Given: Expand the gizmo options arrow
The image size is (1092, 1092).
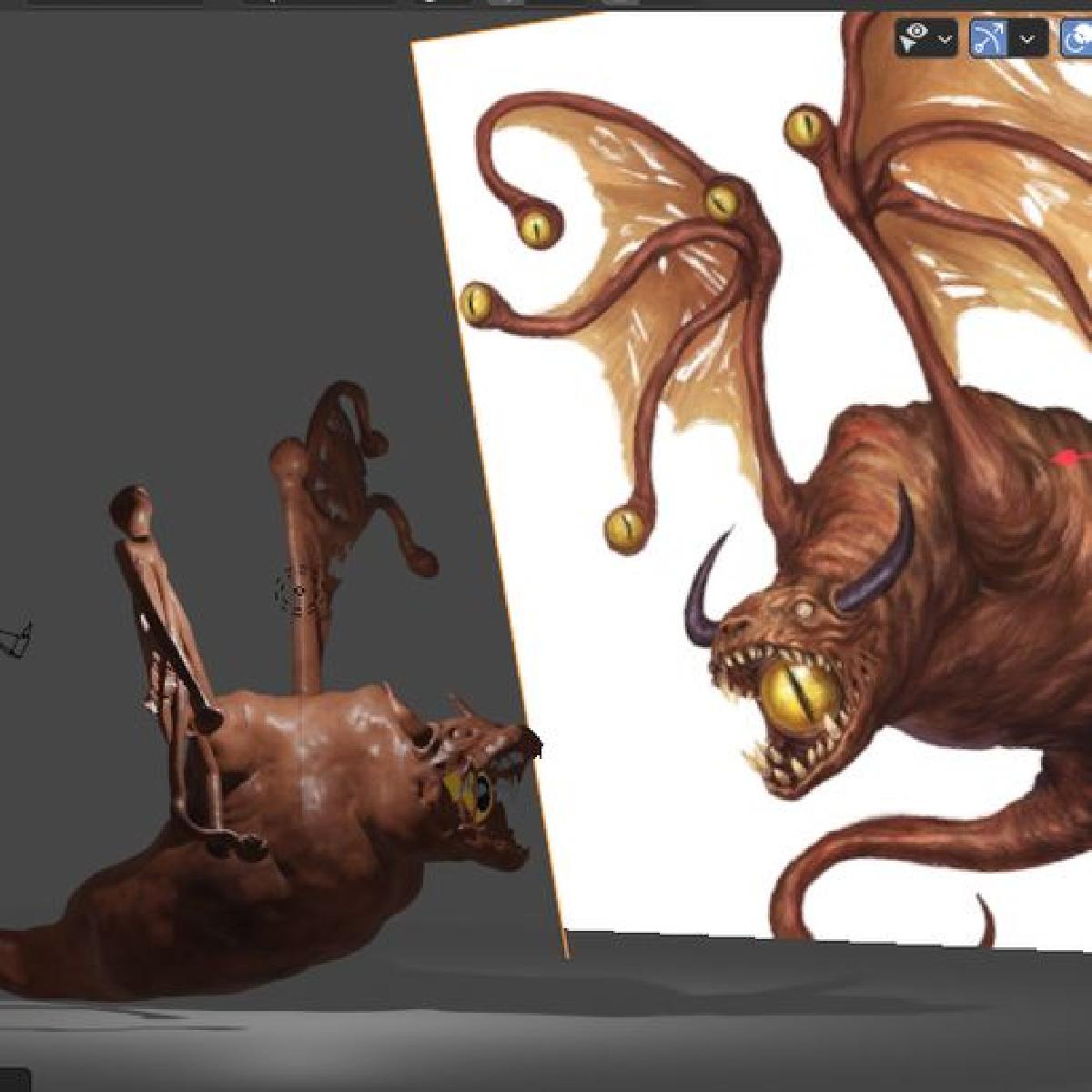Looking at the screenshot, I should coord(1028,39).
